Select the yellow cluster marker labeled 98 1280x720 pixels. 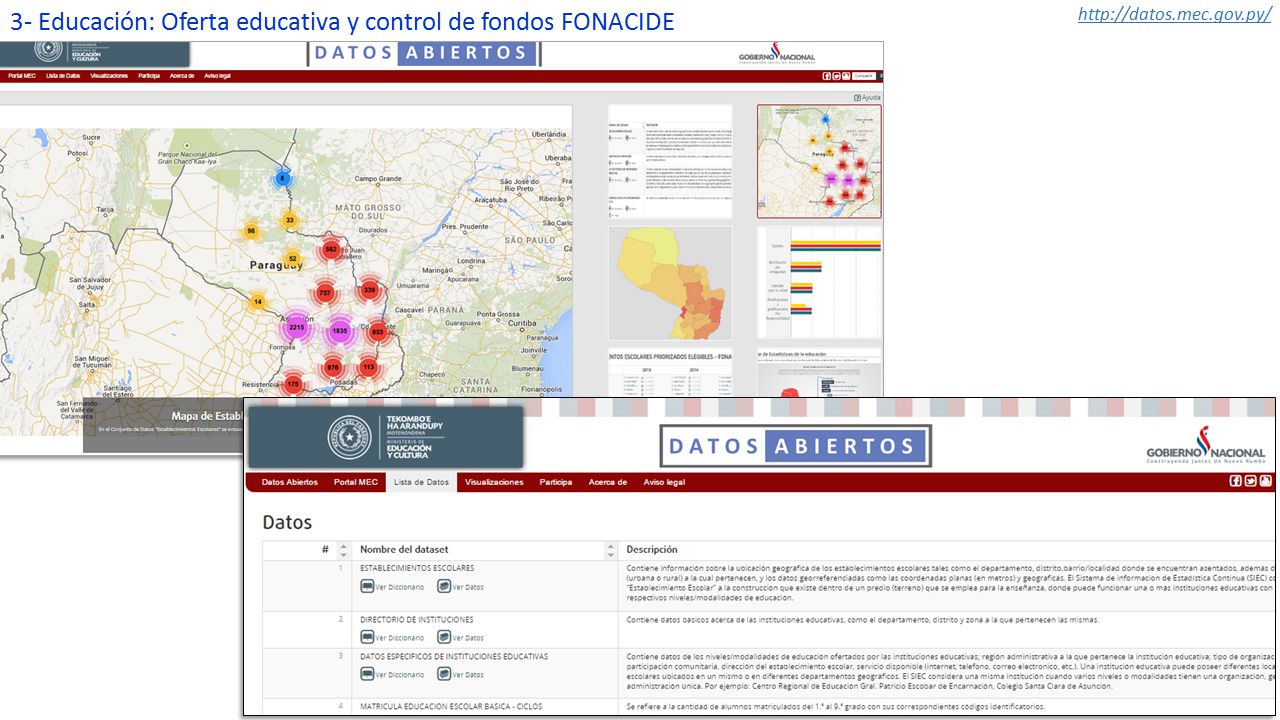(x=251, y=231)
